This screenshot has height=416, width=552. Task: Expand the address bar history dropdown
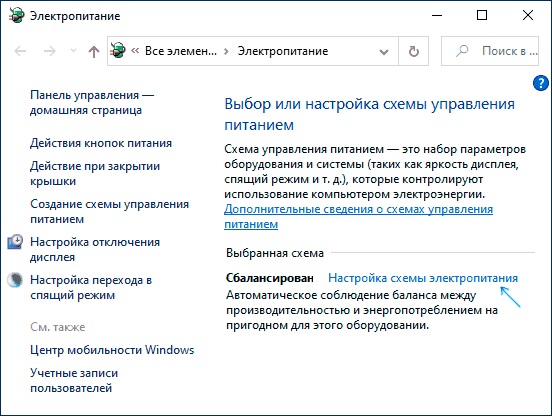click(384, 52)
